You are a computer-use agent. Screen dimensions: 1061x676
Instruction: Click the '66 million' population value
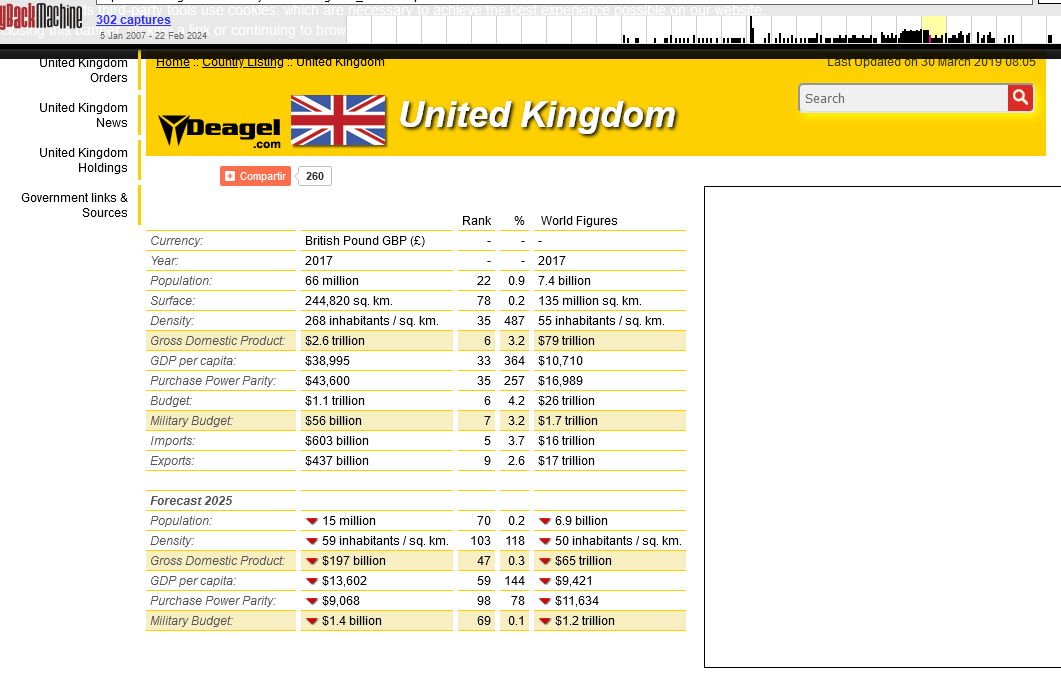pyautogui.click(x=332, y=281)
